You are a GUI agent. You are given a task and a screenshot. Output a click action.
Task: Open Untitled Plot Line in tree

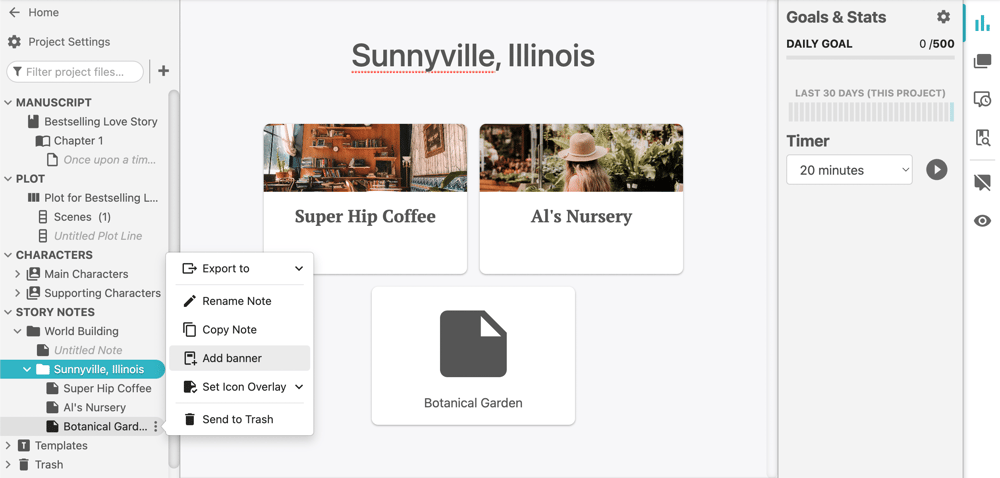click(x=98, y=236)
